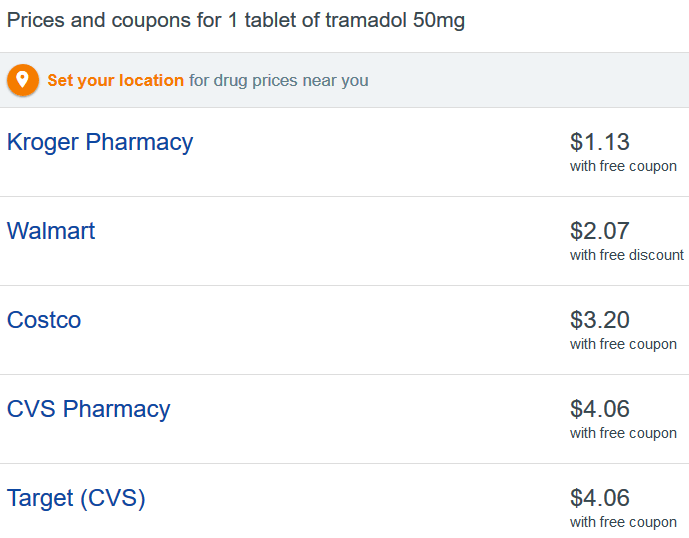Click the gray location banner bar
This screenshot has width=689, height=538.
(x=344, y=80)
